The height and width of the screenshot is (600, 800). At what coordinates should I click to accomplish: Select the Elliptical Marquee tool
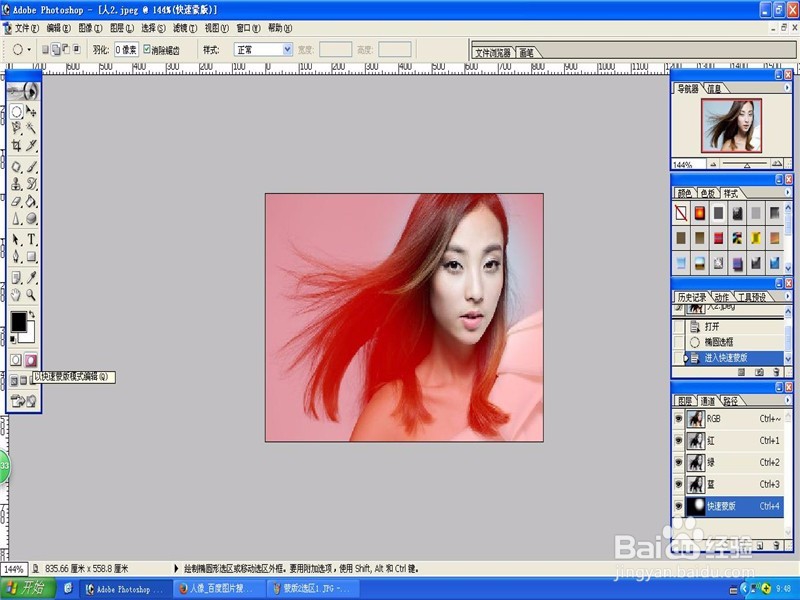click(x=16, y=111)
